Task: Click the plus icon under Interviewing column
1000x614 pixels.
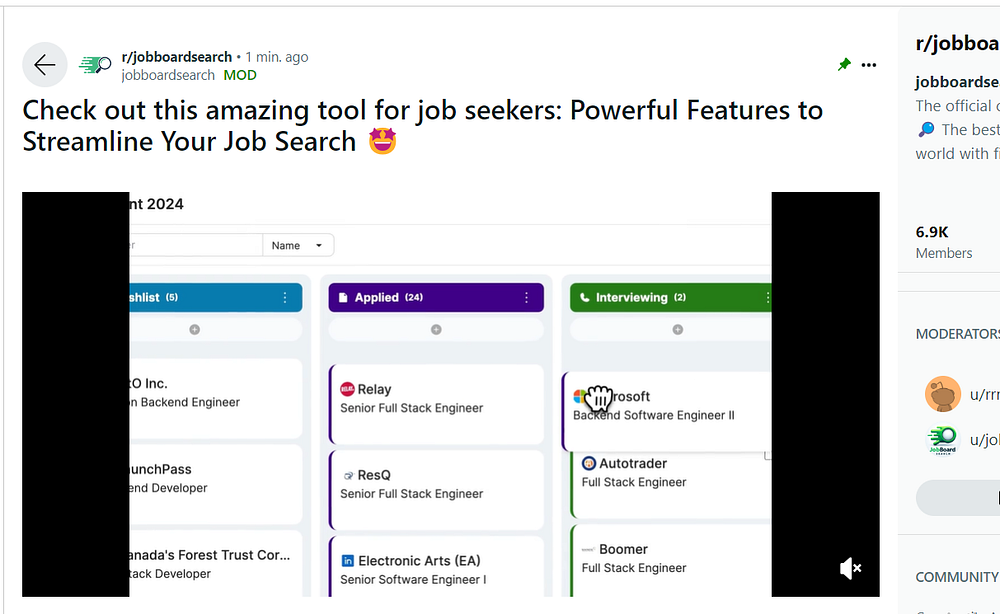Action: (x=677, y=329)
